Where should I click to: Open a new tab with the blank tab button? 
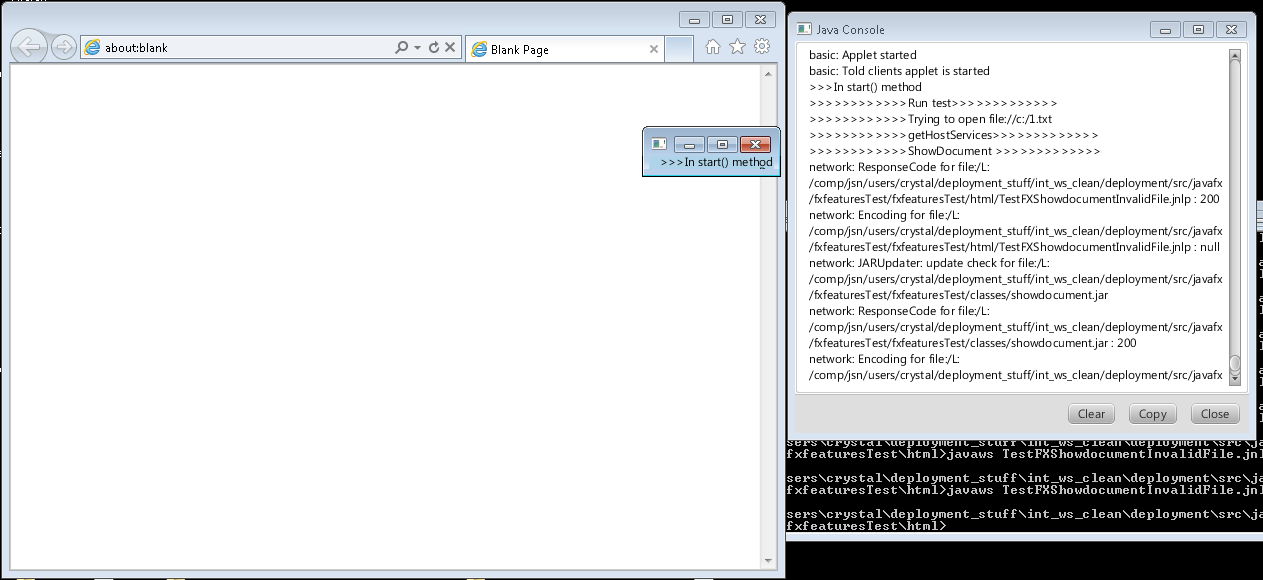(x=678, y=49)
